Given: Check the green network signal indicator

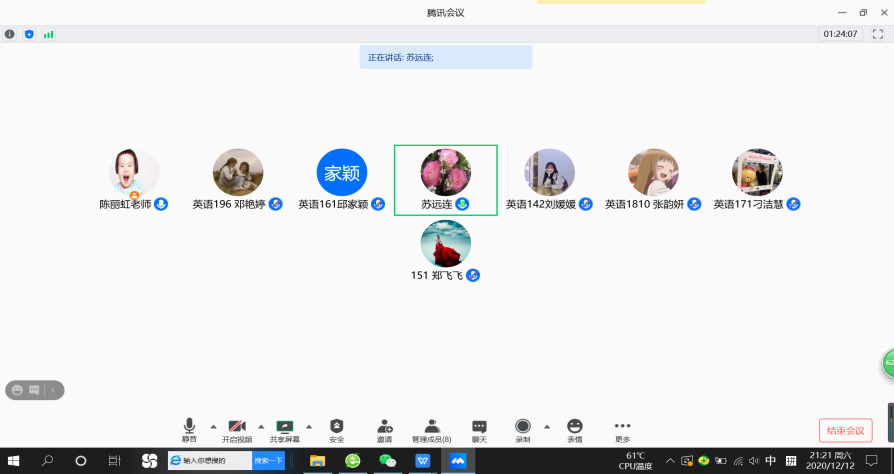Looking at the screenshot, I should [48, 34].
